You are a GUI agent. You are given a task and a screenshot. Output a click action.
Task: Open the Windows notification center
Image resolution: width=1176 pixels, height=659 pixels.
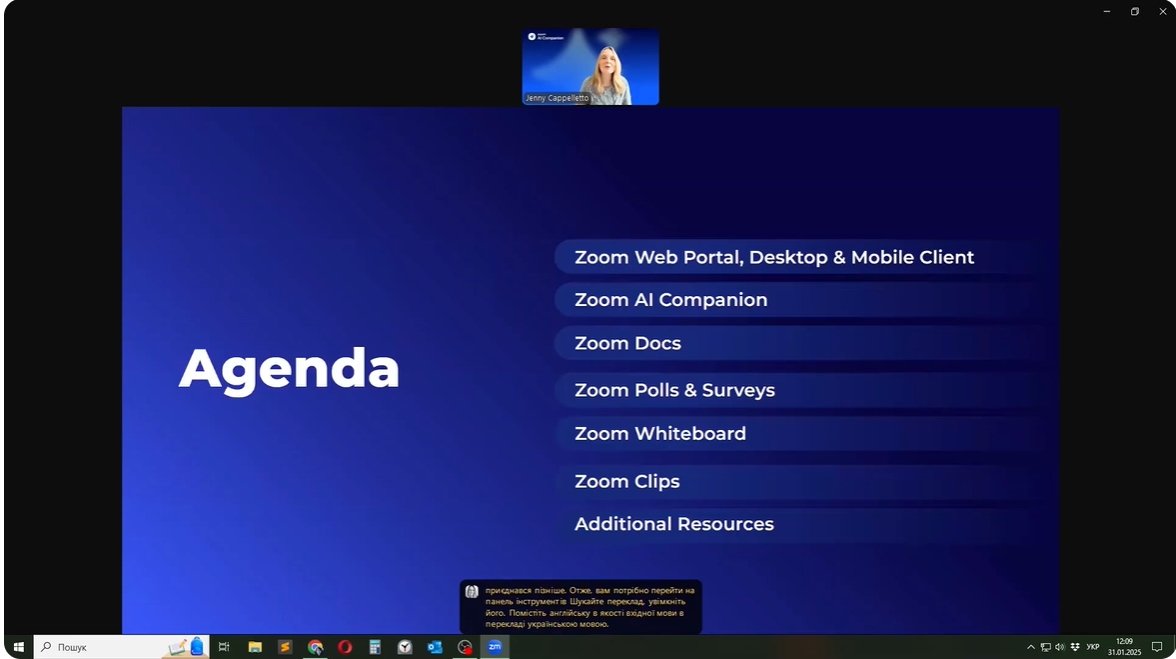coord(1156,647)
